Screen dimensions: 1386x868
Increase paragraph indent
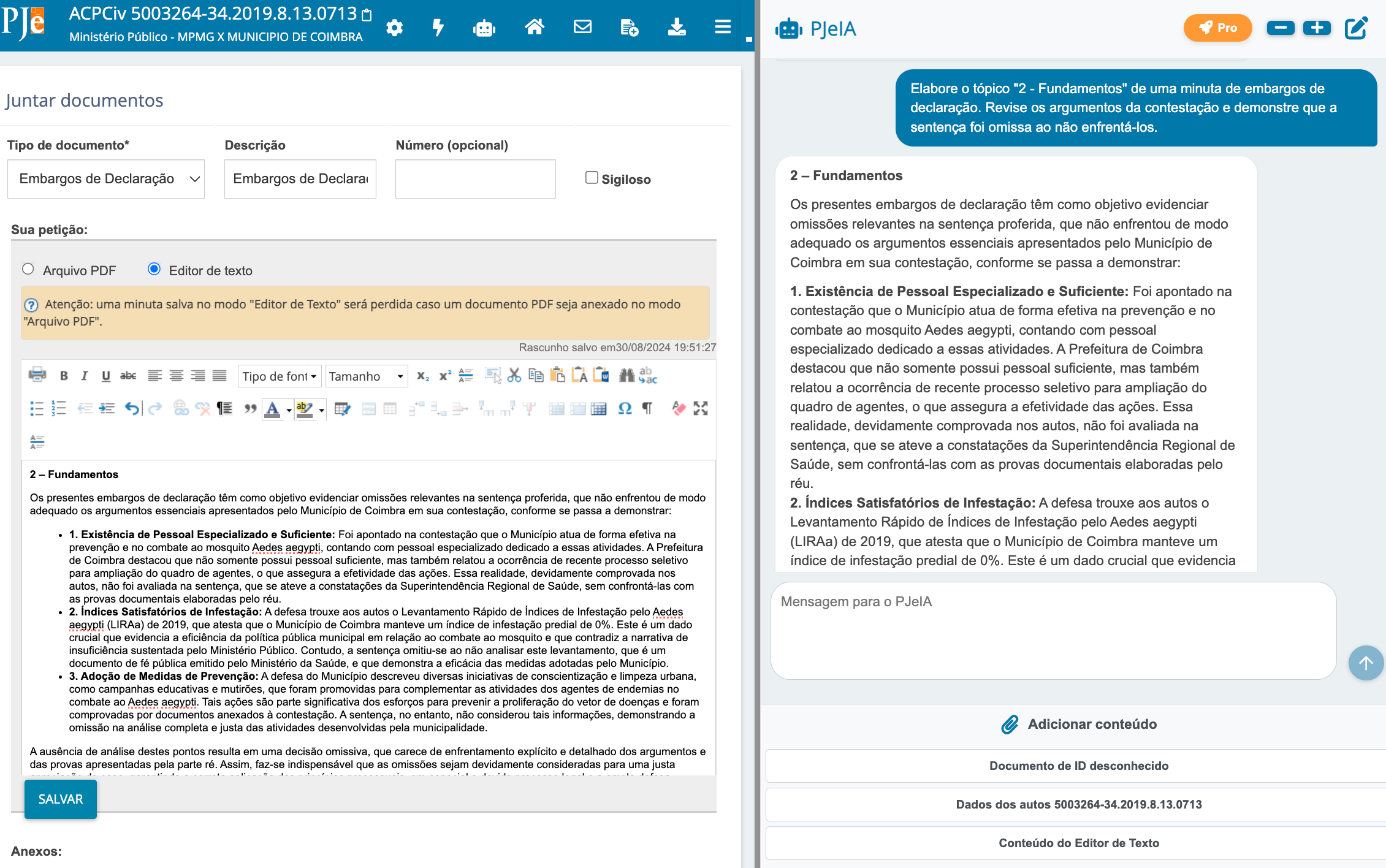tap(107, 408)
